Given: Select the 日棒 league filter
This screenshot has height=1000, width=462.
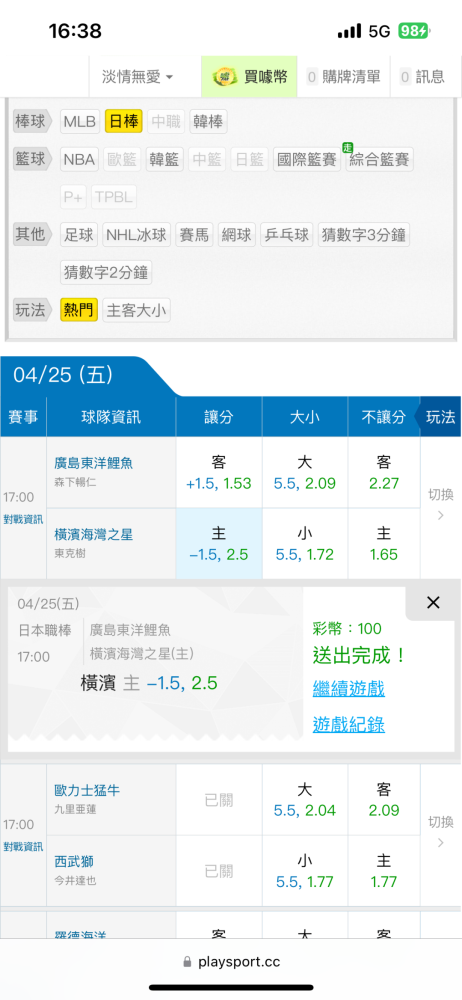Looking at the screenshot, I should pos(124,122).
